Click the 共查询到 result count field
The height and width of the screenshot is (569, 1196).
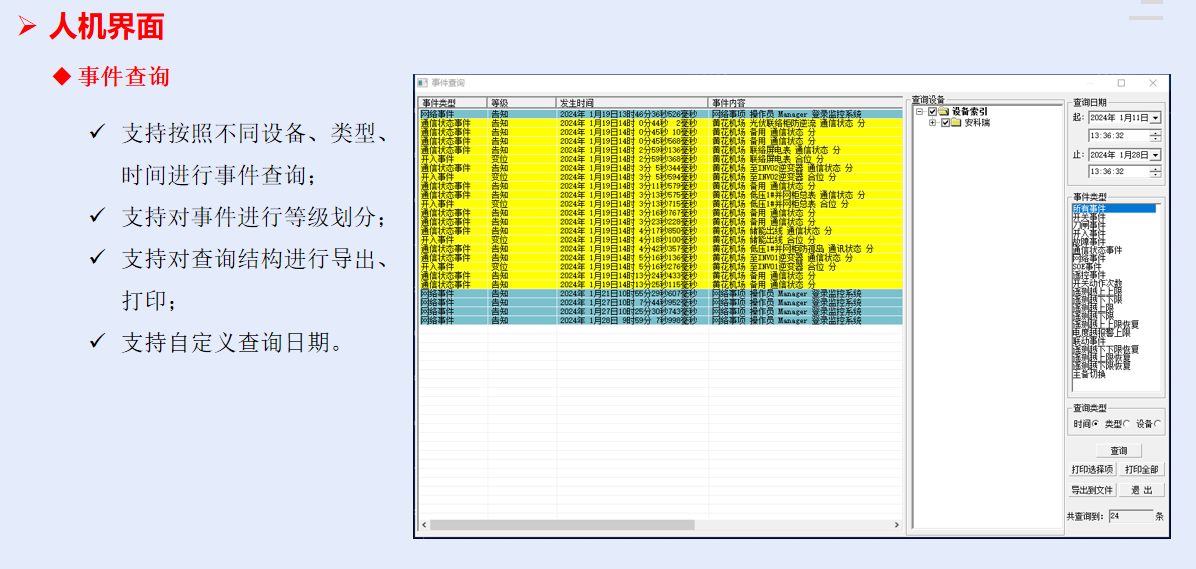click(1130, 516)
